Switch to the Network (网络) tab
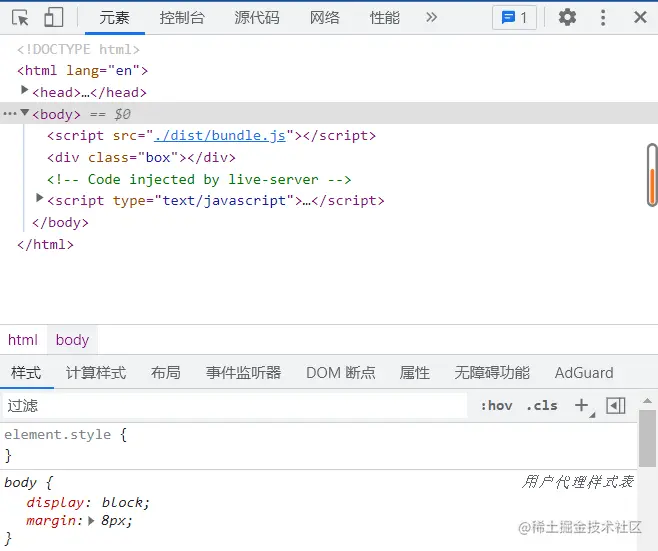The image size is (658, 551). point(324,18)
